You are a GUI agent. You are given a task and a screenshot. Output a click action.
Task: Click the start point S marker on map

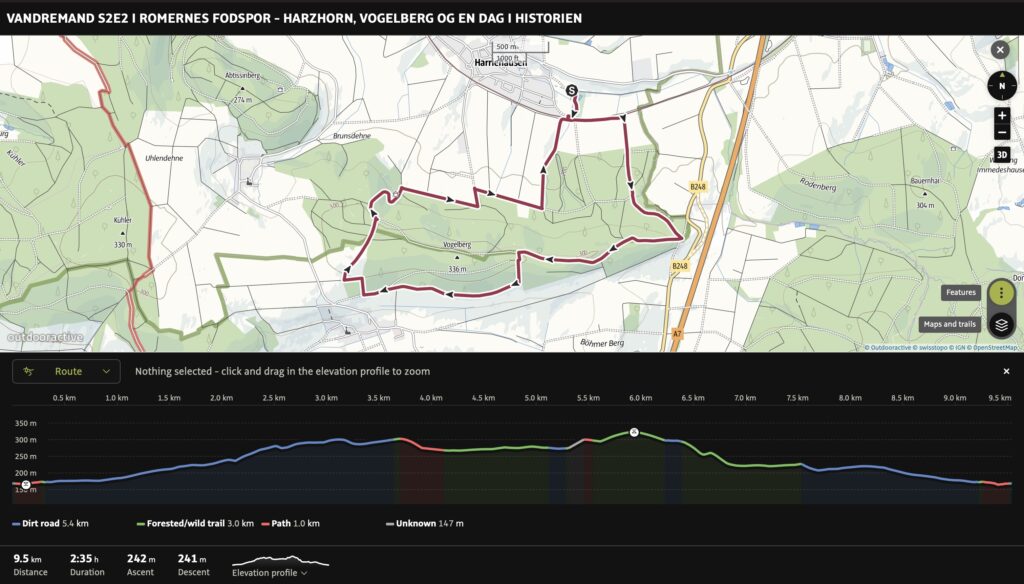(571, 91)
